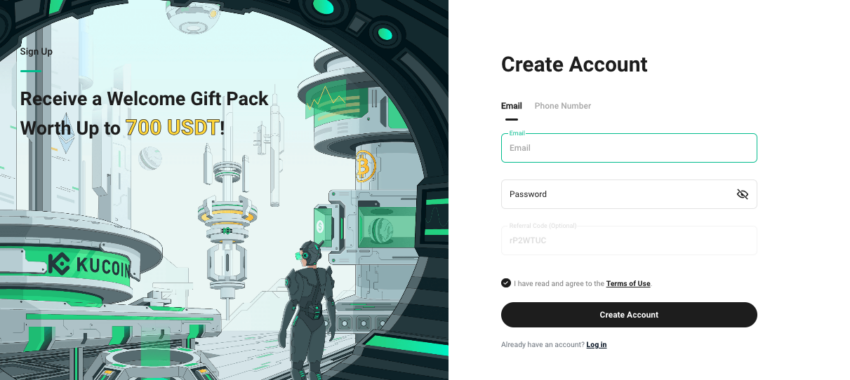Click the Sign Up label at top left
The image size is (850, 380).
pyautogui.click(x=36, y=51)
